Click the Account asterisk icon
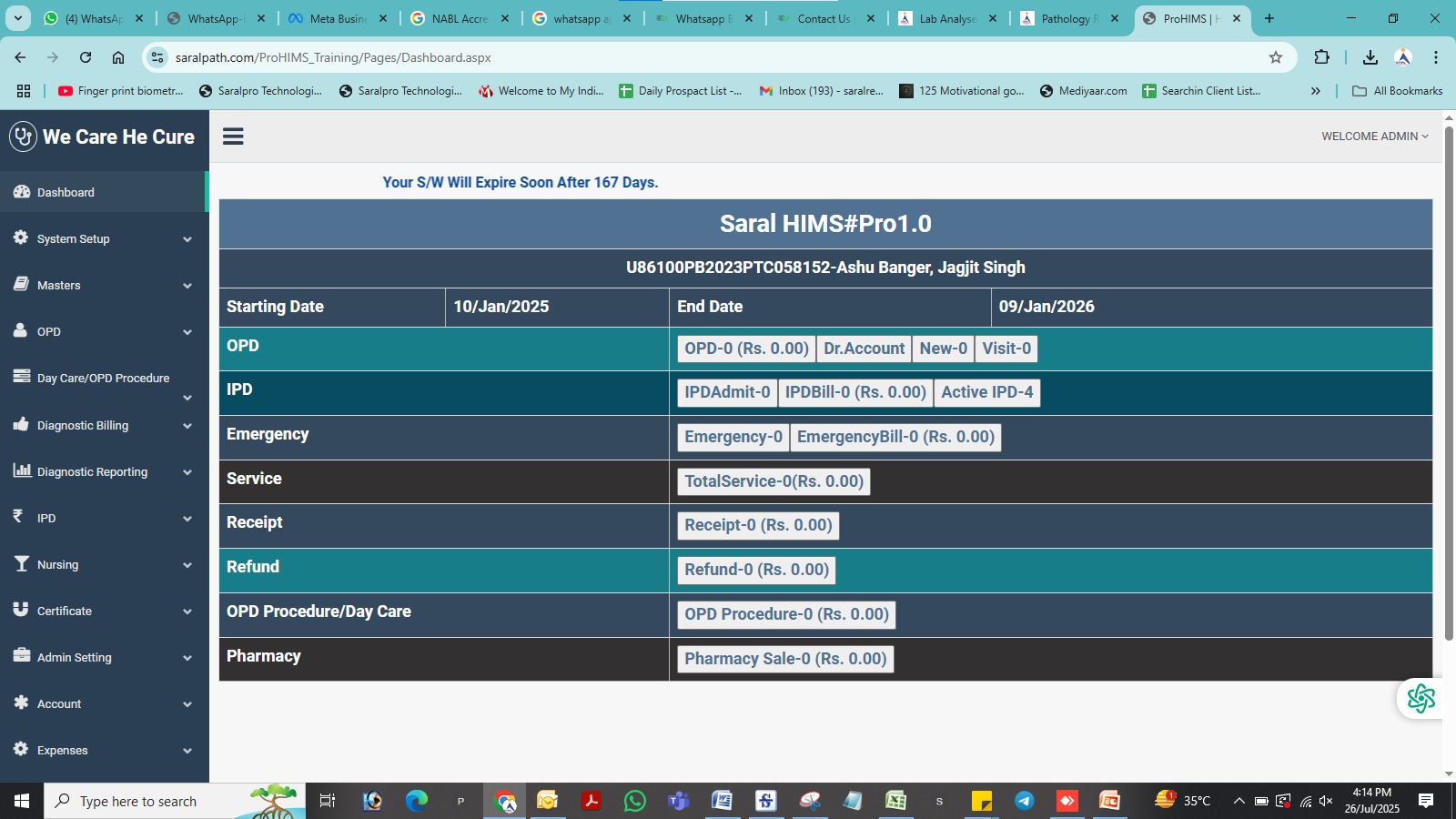Screen dimensions: 1456x819 [x=21, y=703]
